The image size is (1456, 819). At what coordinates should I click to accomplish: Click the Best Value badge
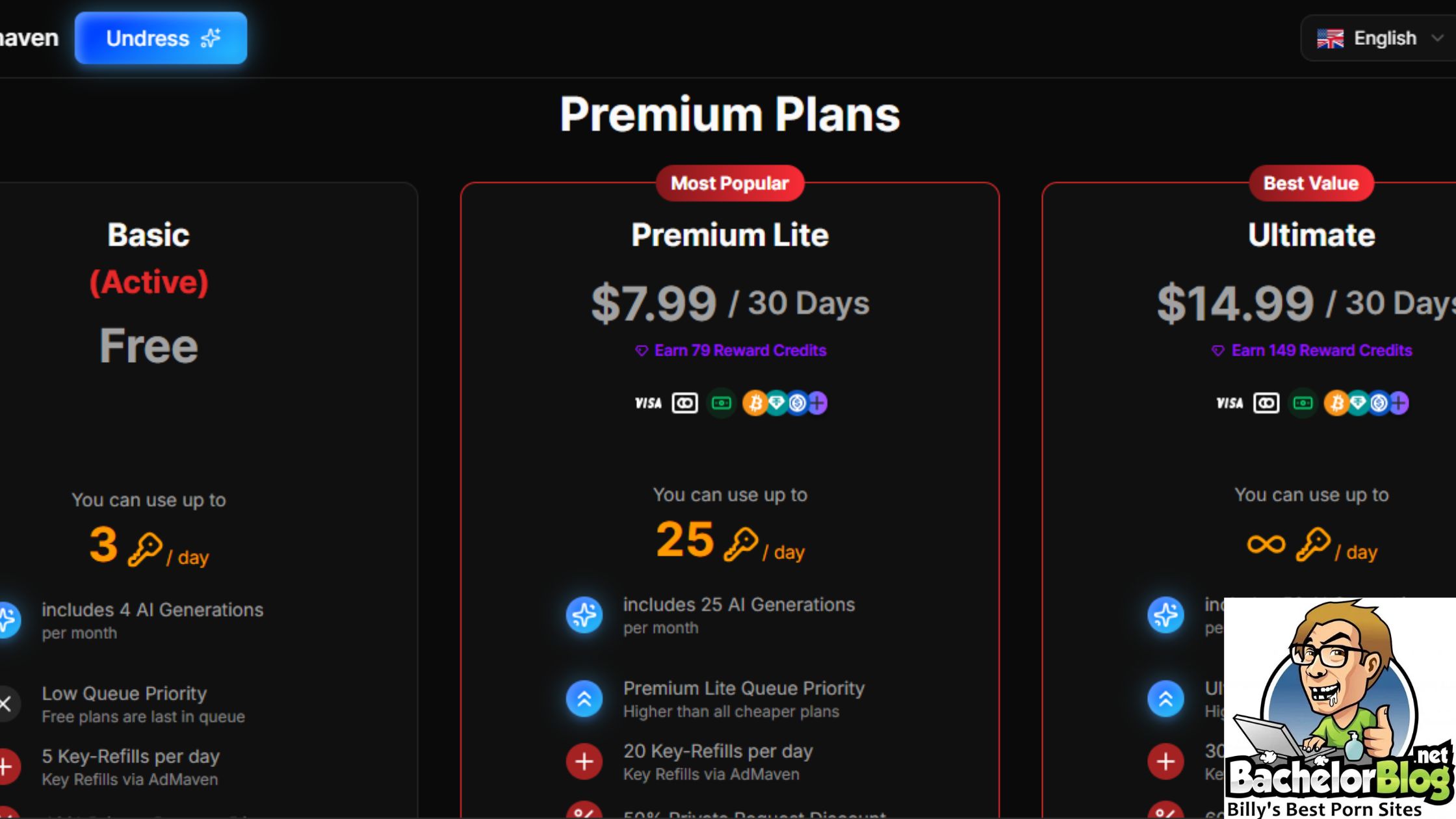(x=1311, y=183)
